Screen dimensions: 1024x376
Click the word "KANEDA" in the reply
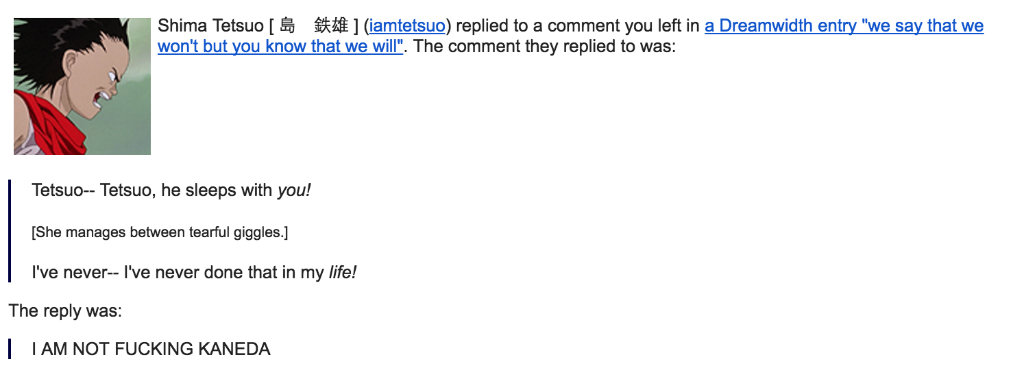coord(234,349)
